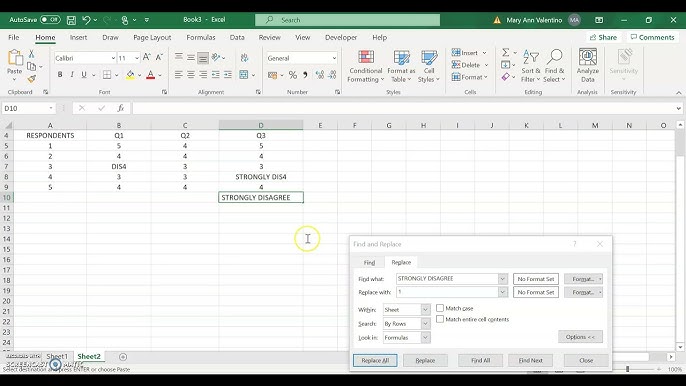The height and width of the screenshot is (386, 686).
Task: Click the Format Painter brush icon
Action: (x=32, y=79)
